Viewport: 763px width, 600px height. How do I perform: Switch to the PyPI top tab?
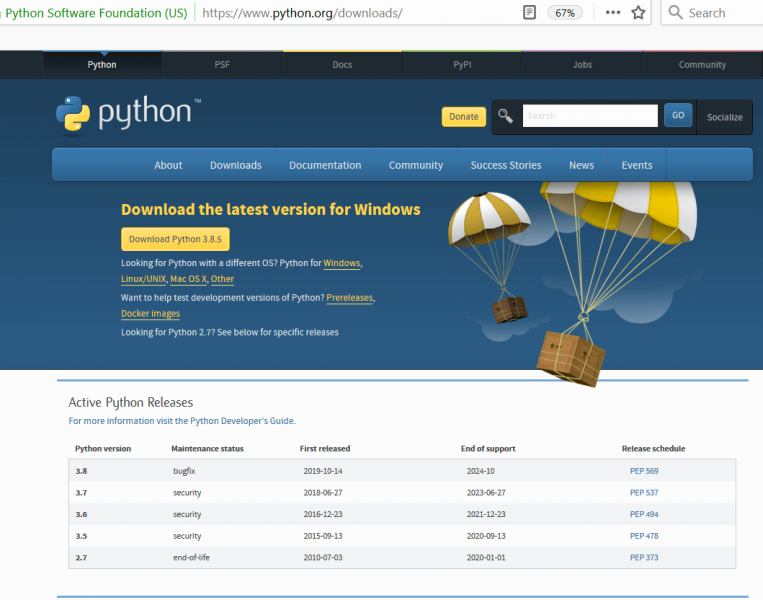coord(462,64)
